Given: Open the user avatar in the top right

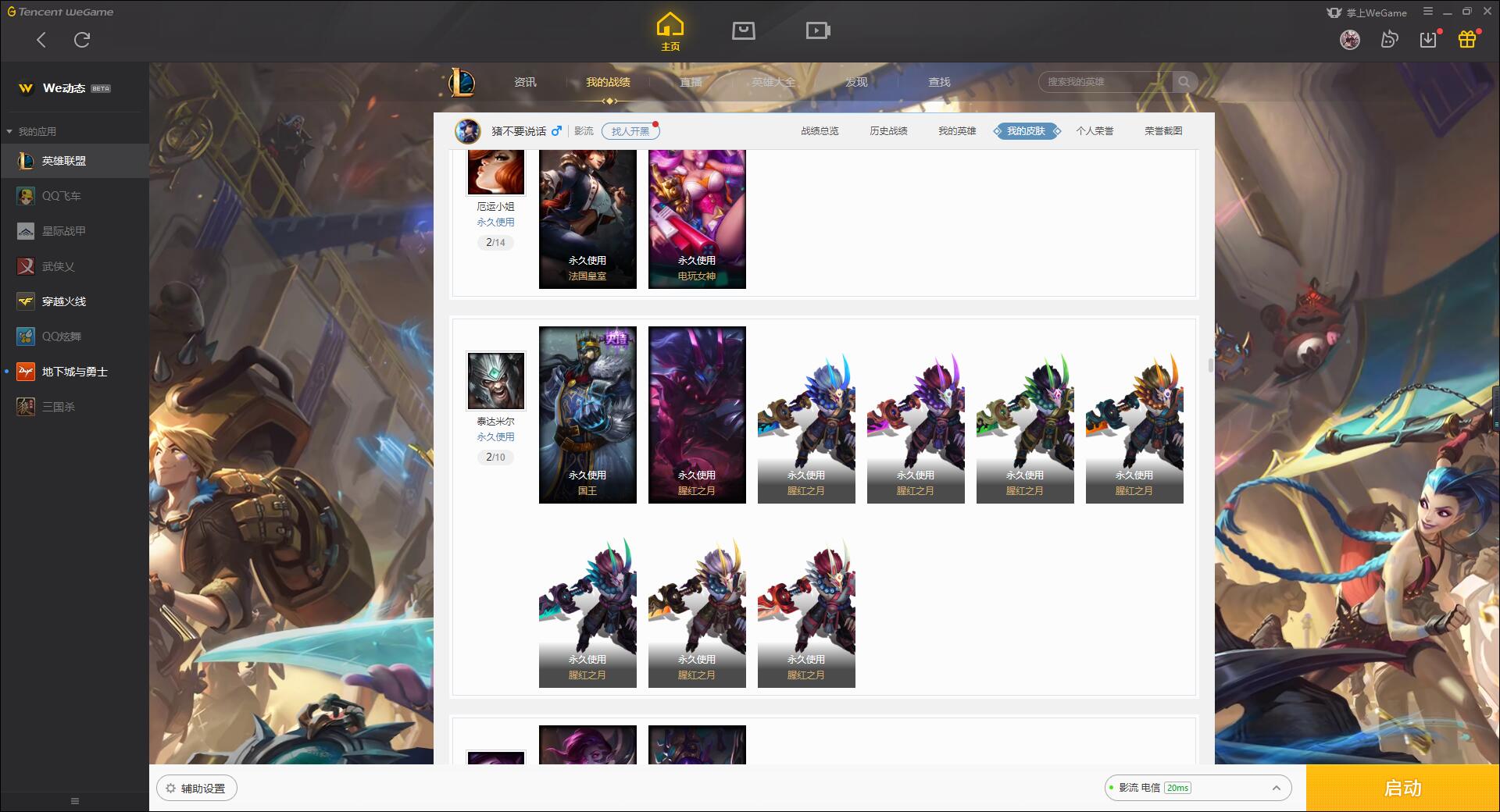Looking at the screenshot, I should tap(1349, 39).
